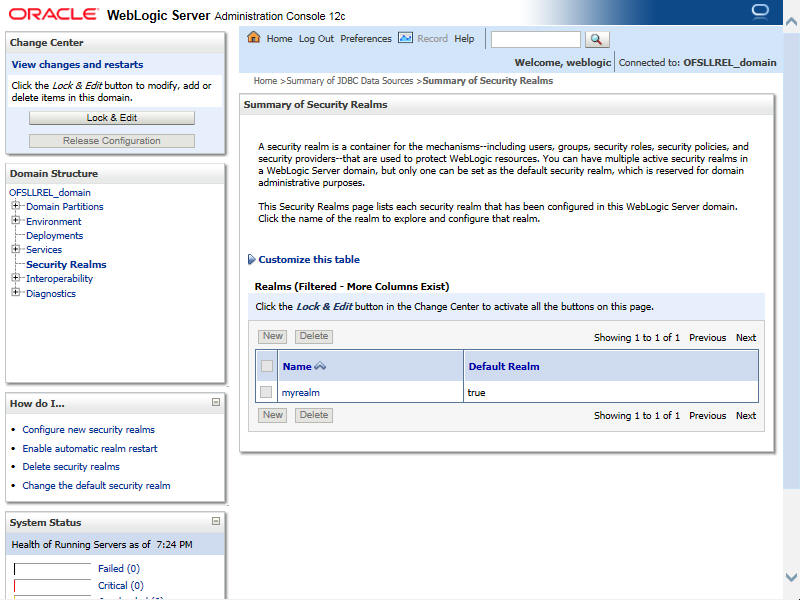Expand the Diagnostics tree node
This screenshot has height=600, width=800.
(16, 292)
